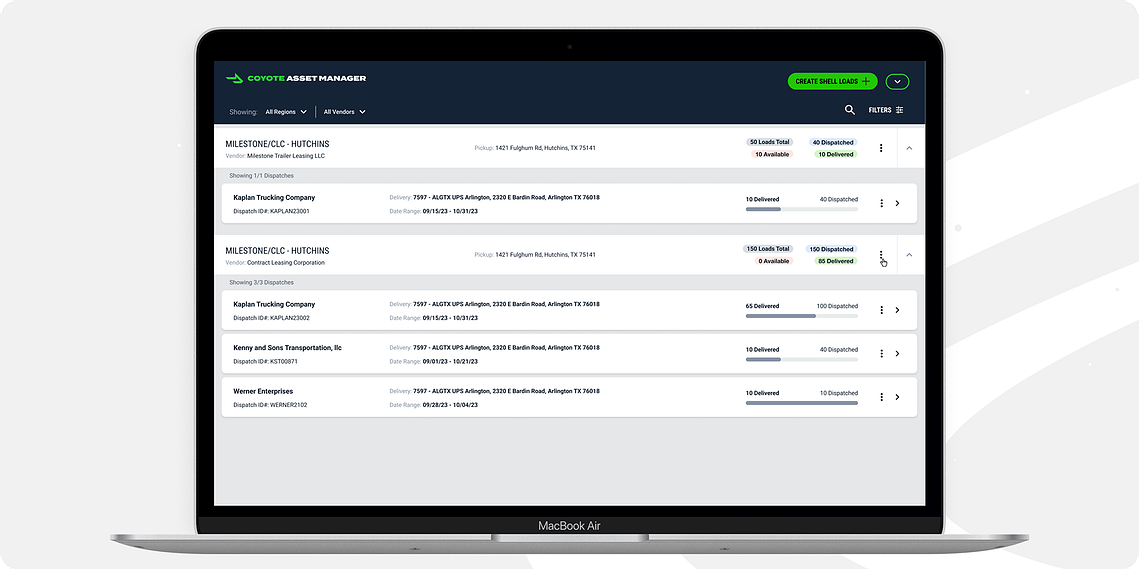
Task: Click 10 Dispatched count on Werner row
Action: point(838,393)
